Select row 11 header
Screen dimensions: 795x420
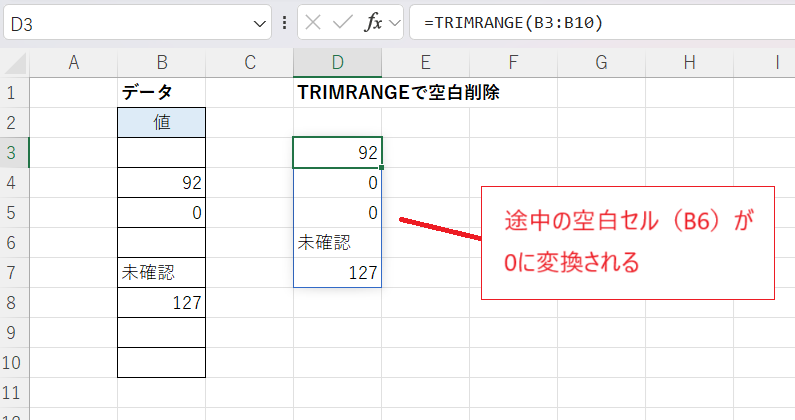[14, 393]
